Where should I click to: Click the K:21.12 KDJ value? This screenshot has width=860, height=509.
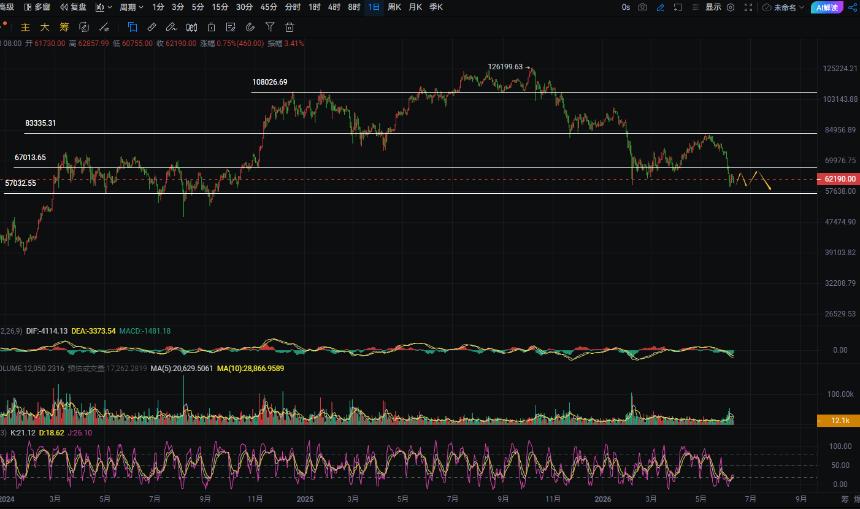pyautogui.click(x=23, y=433)
